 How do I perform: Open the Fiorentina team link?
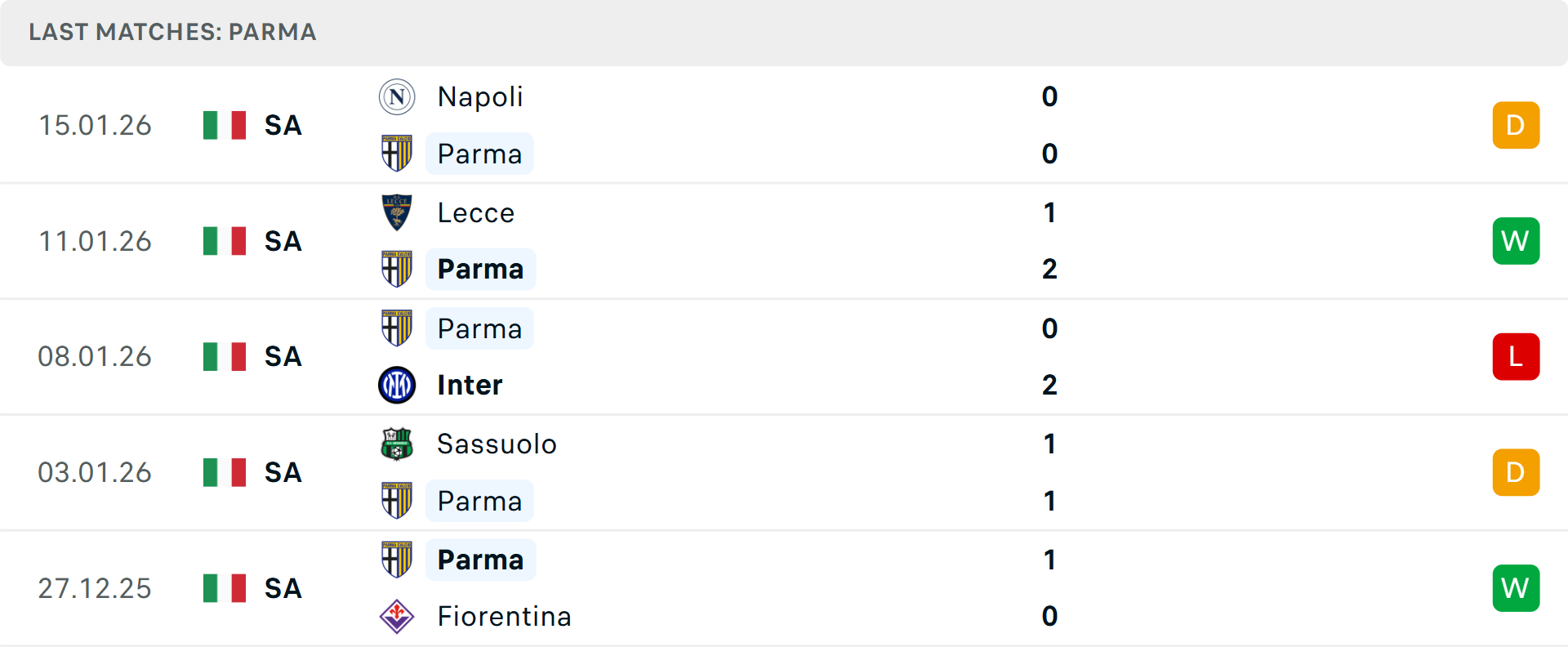(504, 616)
